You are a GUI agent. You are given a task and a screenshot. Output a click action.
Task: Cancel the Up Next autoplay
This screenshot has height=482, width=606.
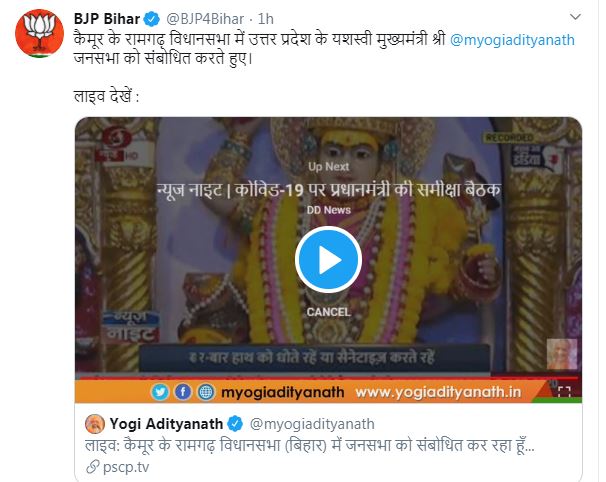click(x=328, y=312)
